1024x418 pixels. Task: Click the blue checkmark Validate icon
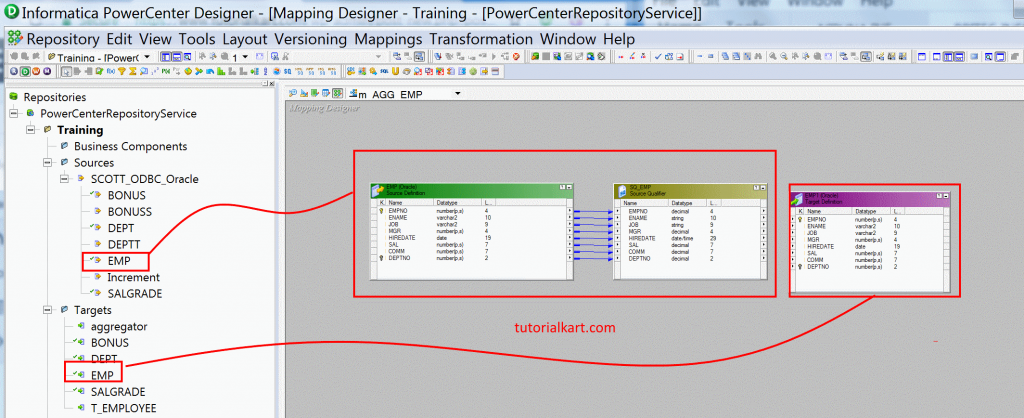pyautogui.click(x=658, y=57)
